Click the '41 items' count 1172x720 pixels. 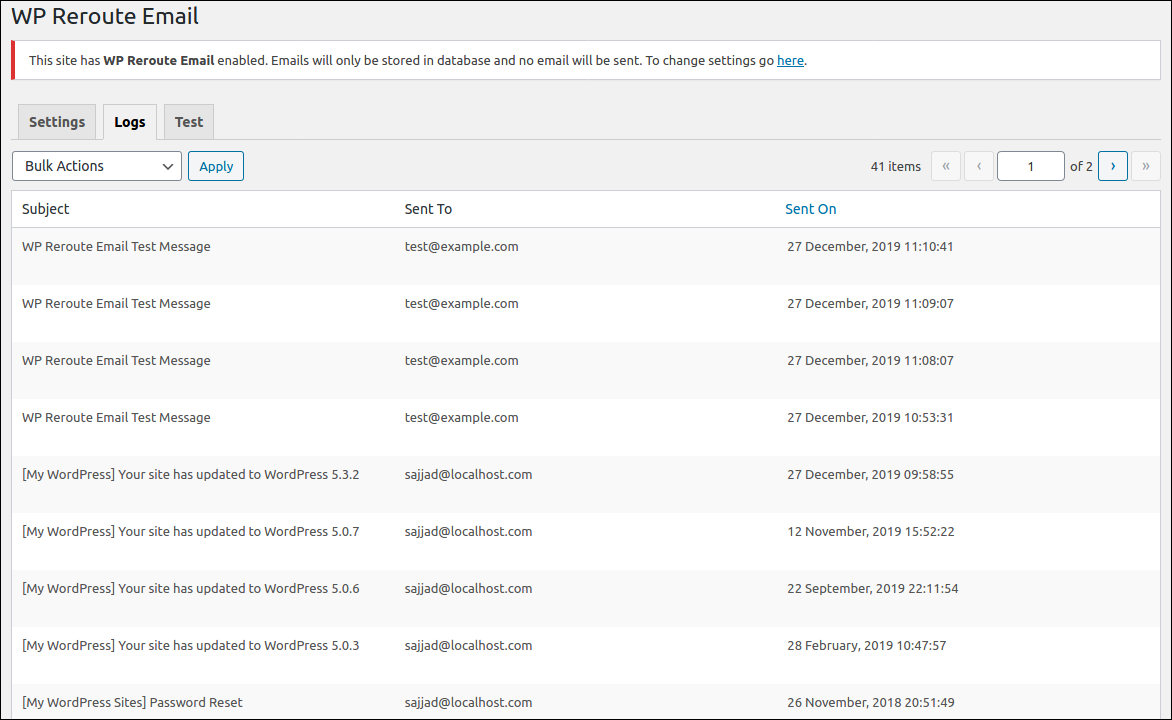tap(895, 167)
